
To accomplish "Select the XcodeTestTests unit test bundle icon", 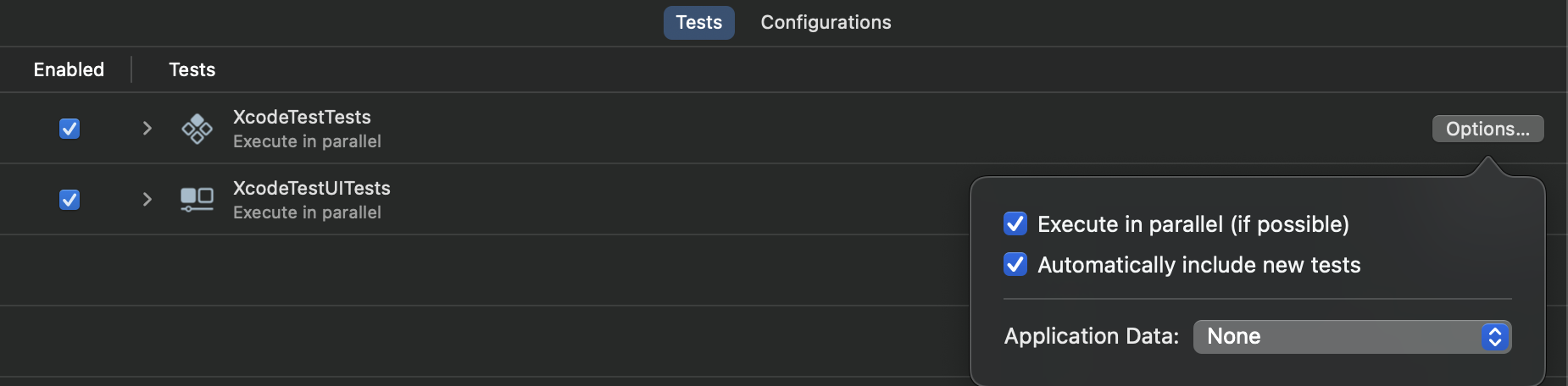I will (197, 129).
